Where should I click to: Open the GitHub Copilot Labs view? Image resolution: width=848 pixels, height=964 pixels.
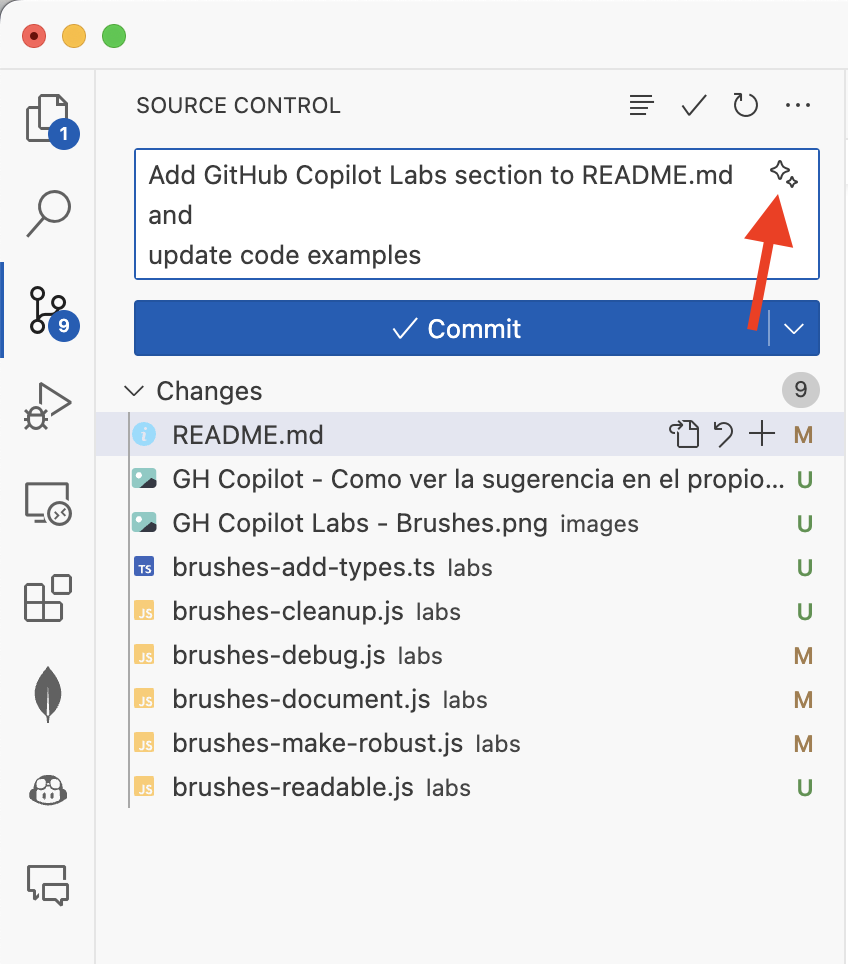coord(48,790)
